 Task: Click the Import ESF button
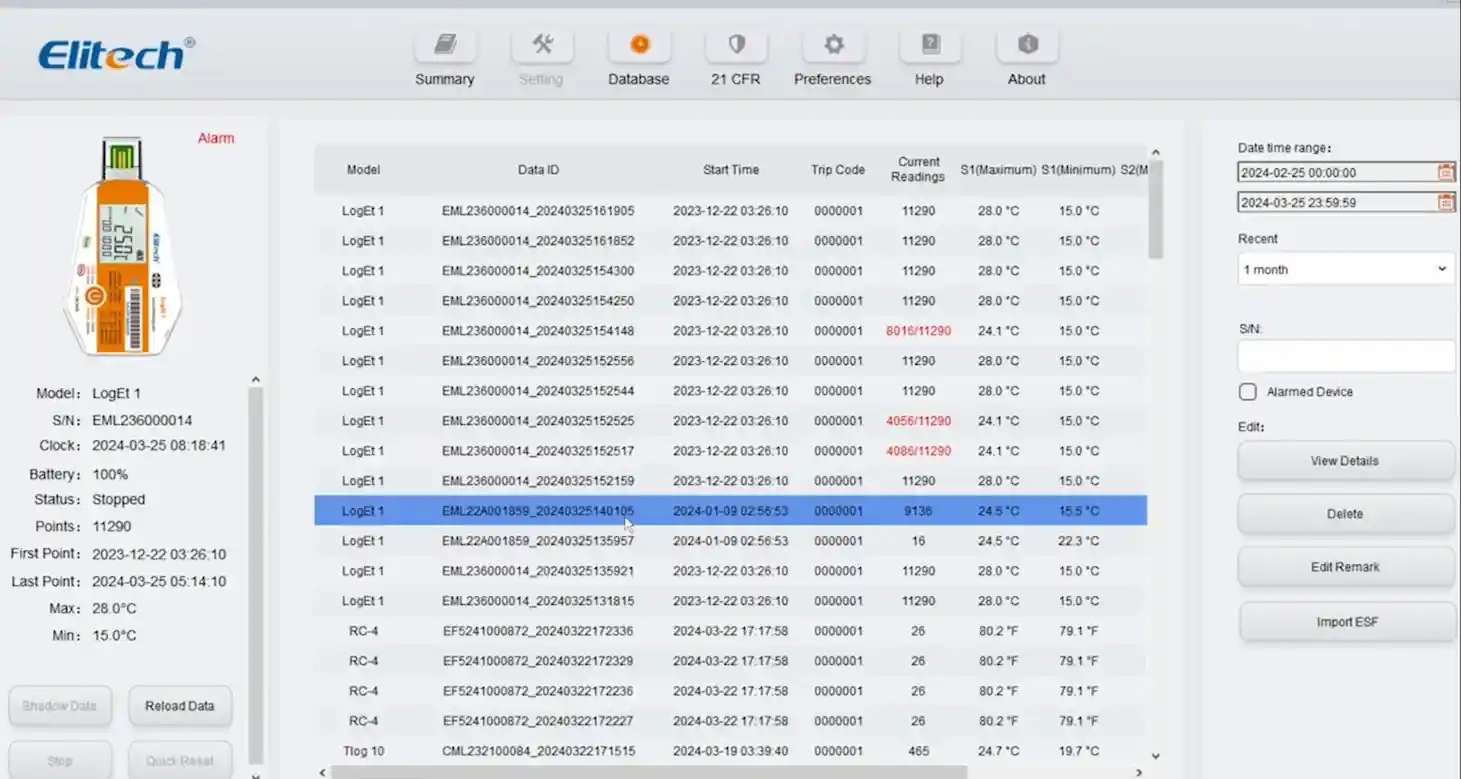1346,622
